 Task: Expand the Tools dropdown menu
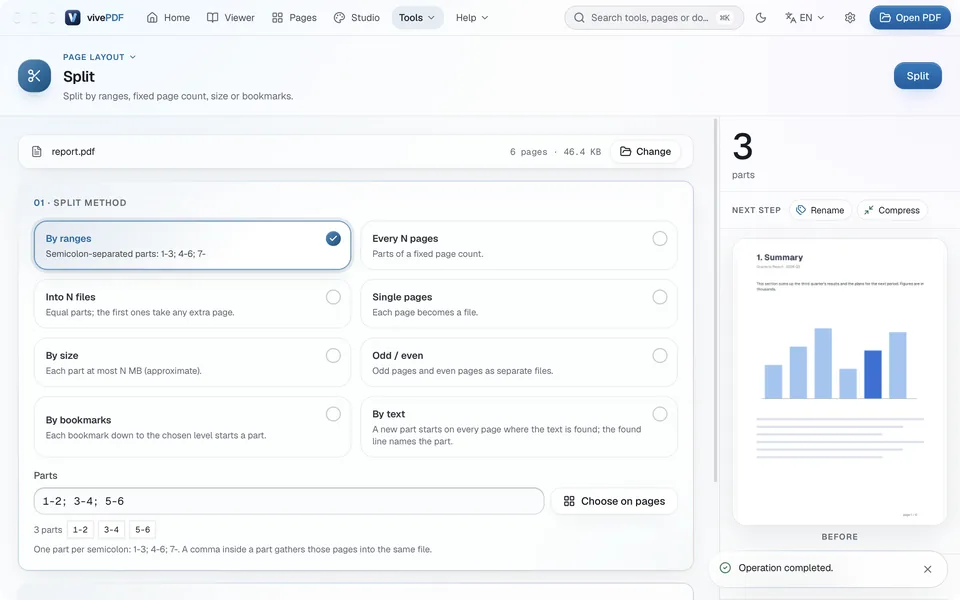pos(418,18)
